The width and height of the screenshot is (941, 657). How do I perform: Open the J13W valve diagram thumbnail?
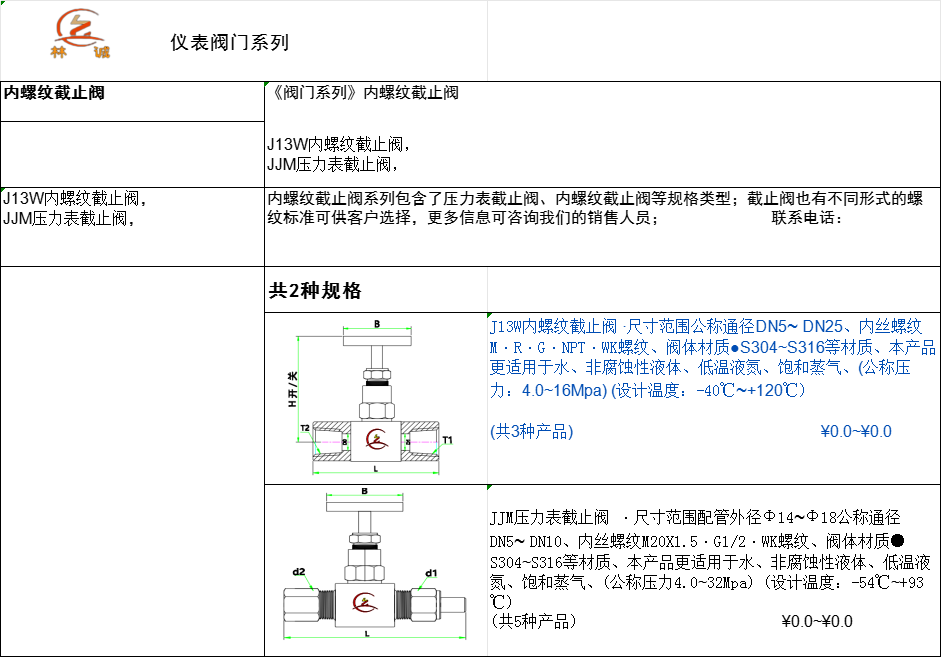[x=376, y=398]
